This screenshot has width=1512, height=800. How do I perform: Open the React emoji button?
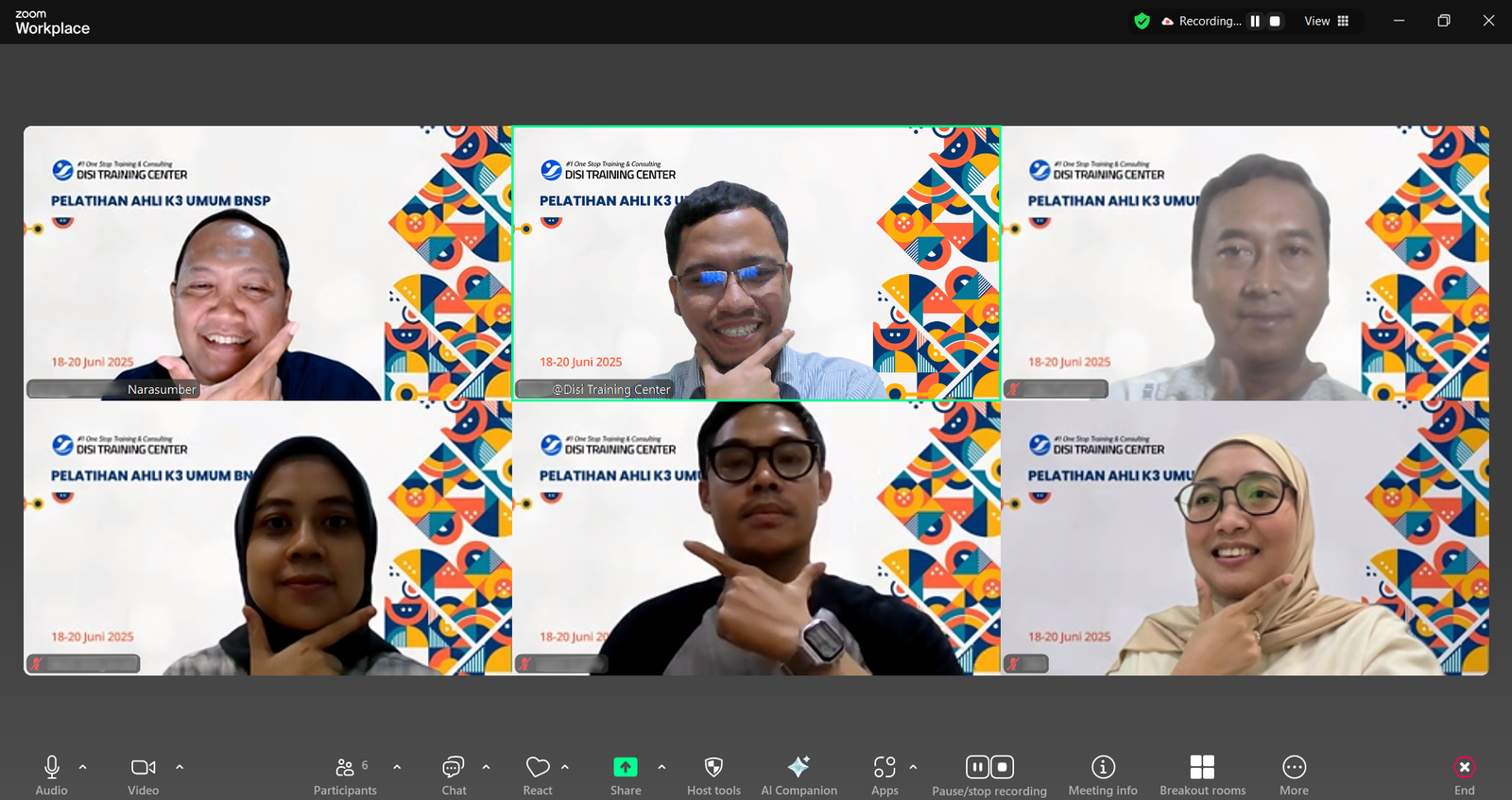(538, 774)
